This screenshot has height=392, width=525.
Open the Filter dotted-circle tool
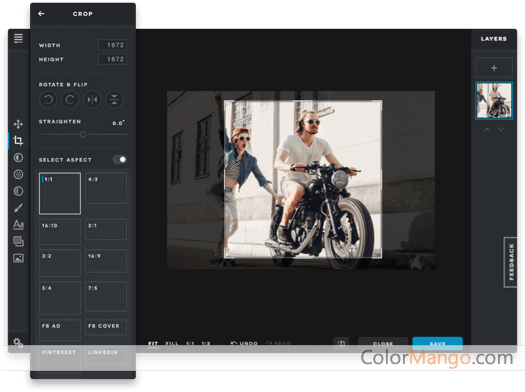pos(18,174)
